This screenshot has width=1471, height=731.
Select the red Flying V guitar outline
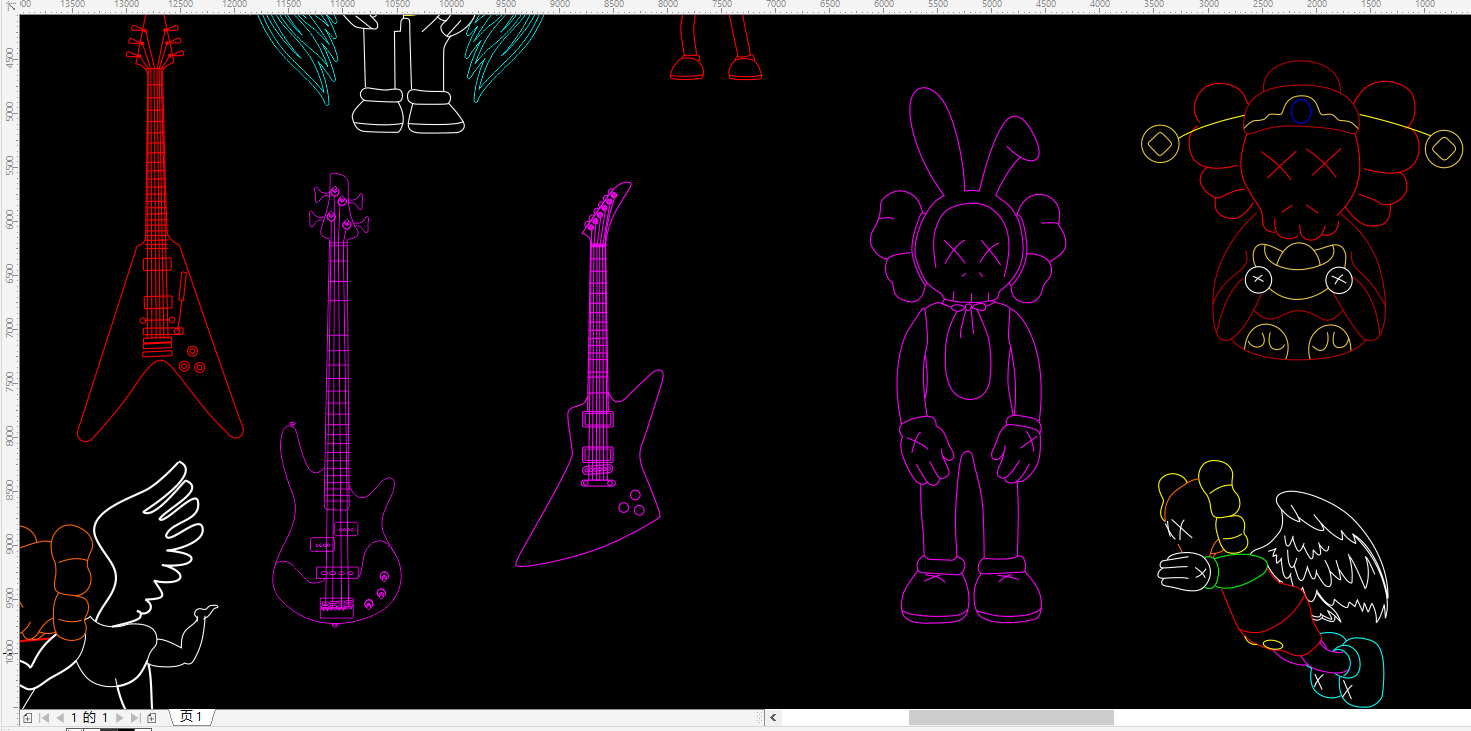[160, 228]
